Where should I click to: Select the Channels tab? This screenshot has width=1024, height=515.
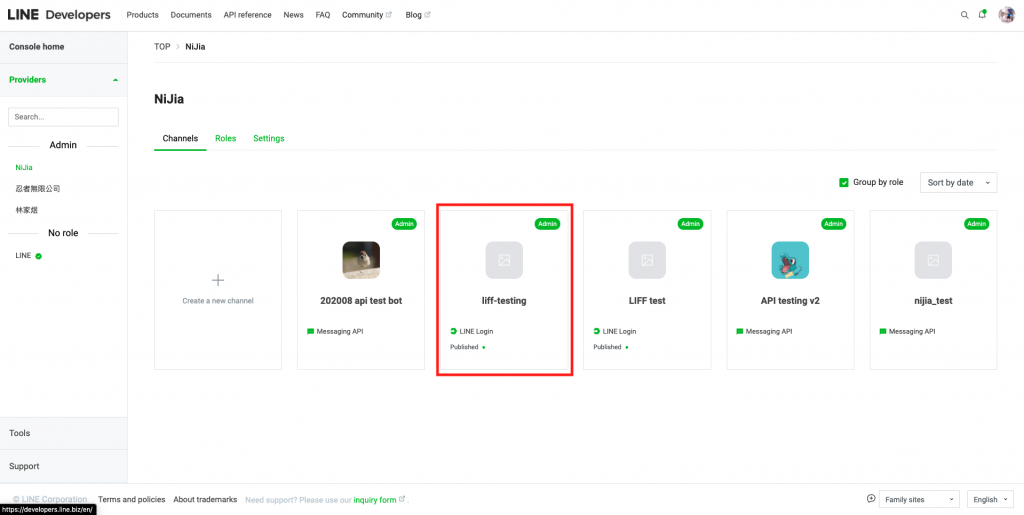[x=180, y=138]
